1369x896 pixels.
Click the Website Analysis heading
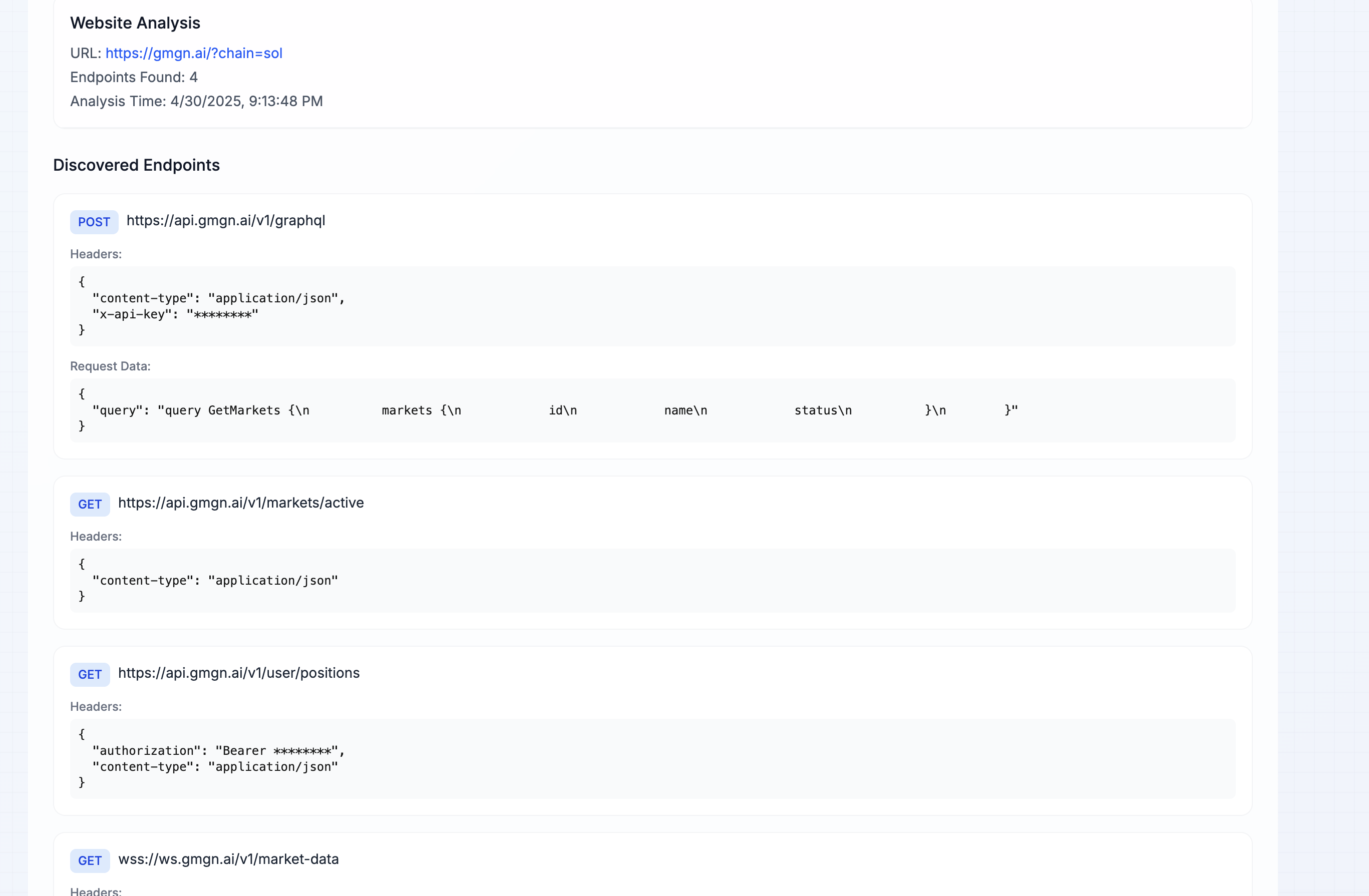point(135,23)
